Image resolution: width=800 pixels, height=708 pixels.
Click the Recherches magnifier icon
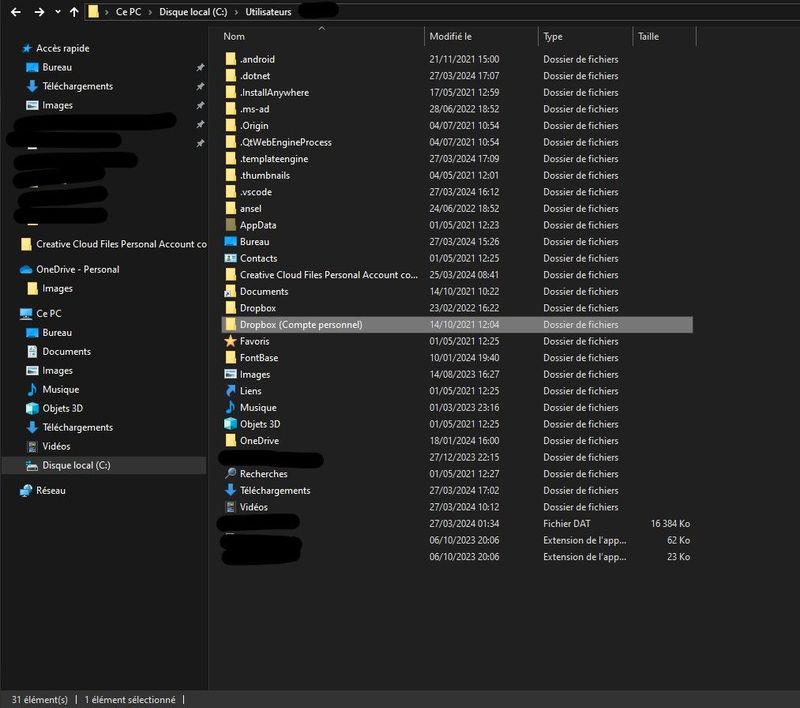click(231, 474)
